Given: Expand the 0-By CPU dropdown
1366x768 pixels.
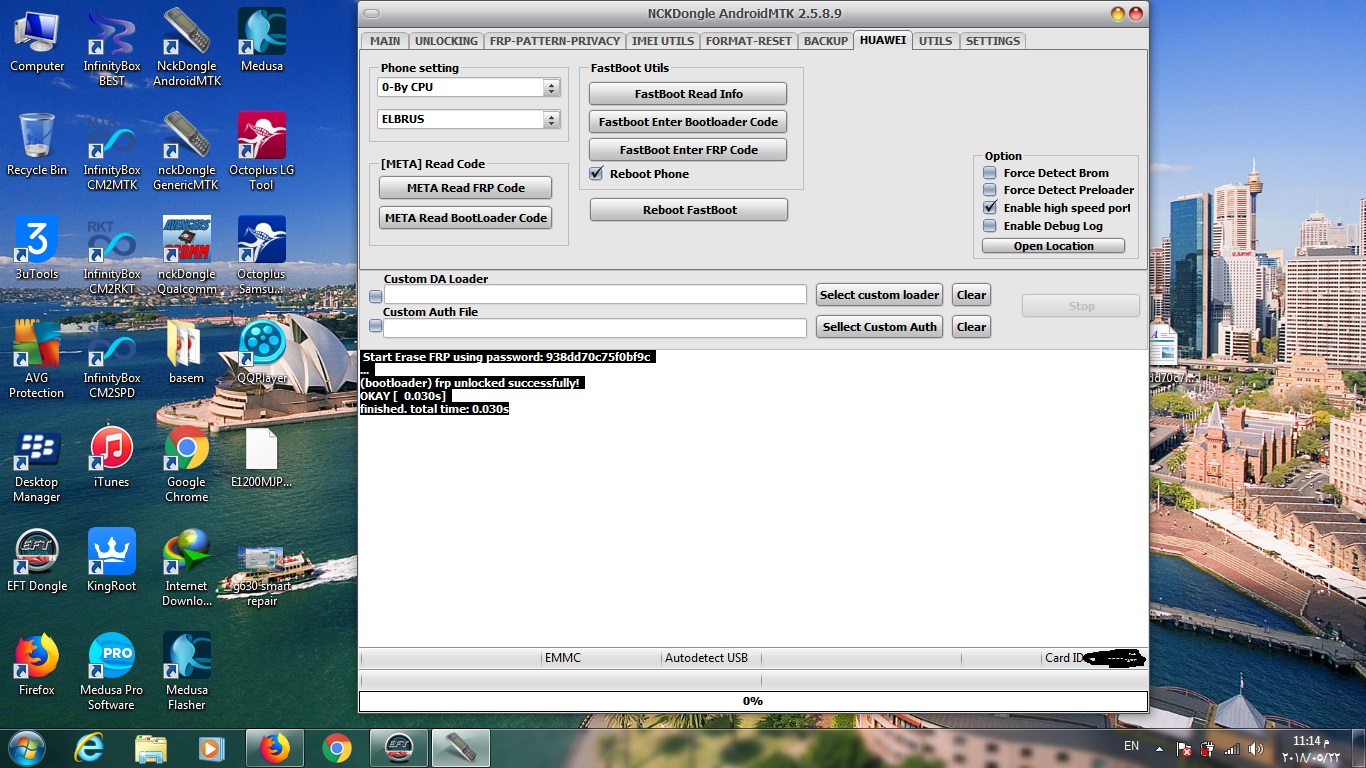Looking at the screenshot, I should tap(552, 88).
